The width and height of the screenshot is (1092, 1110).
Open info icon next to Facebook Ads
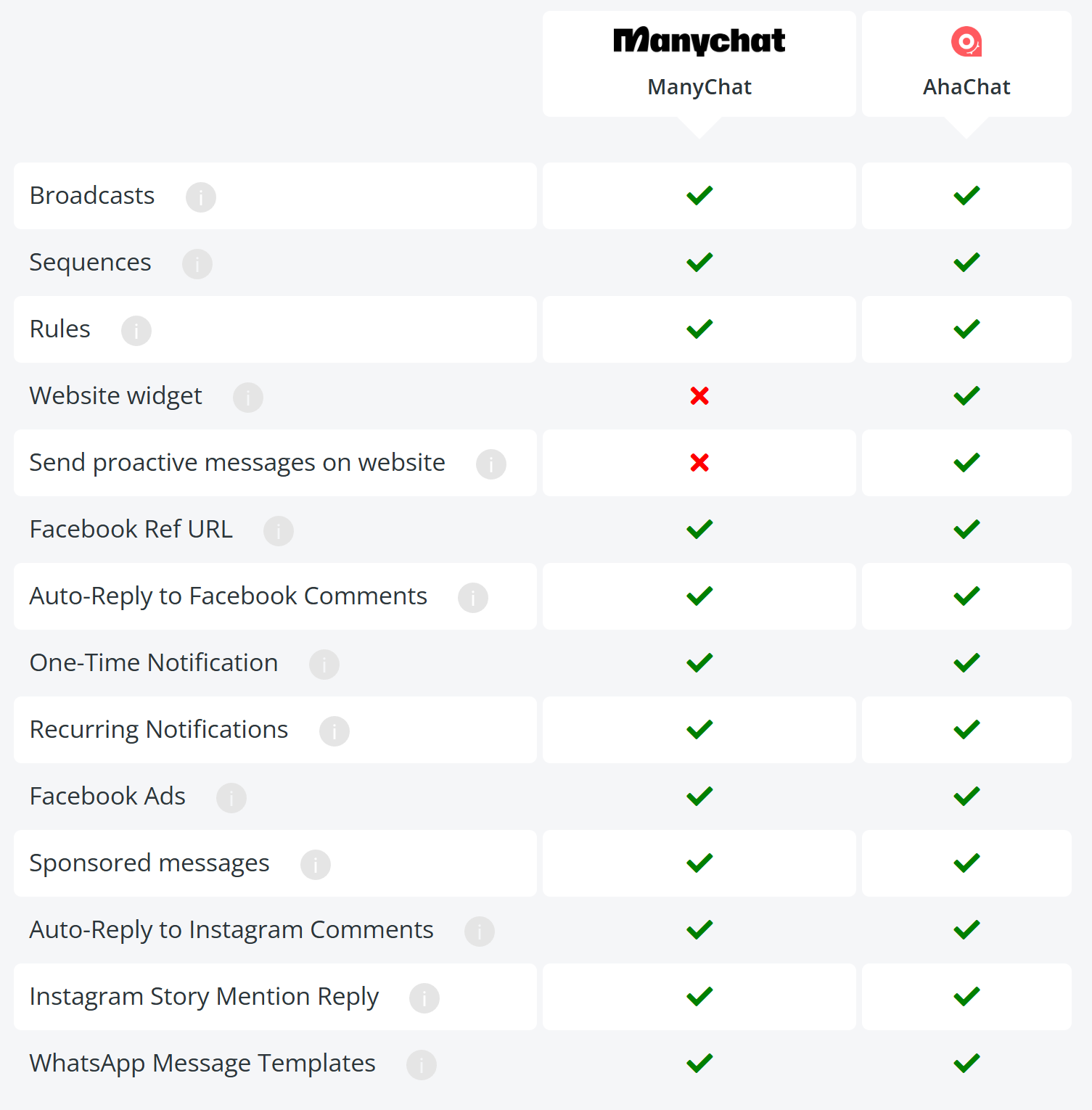(x=231, y=797)
